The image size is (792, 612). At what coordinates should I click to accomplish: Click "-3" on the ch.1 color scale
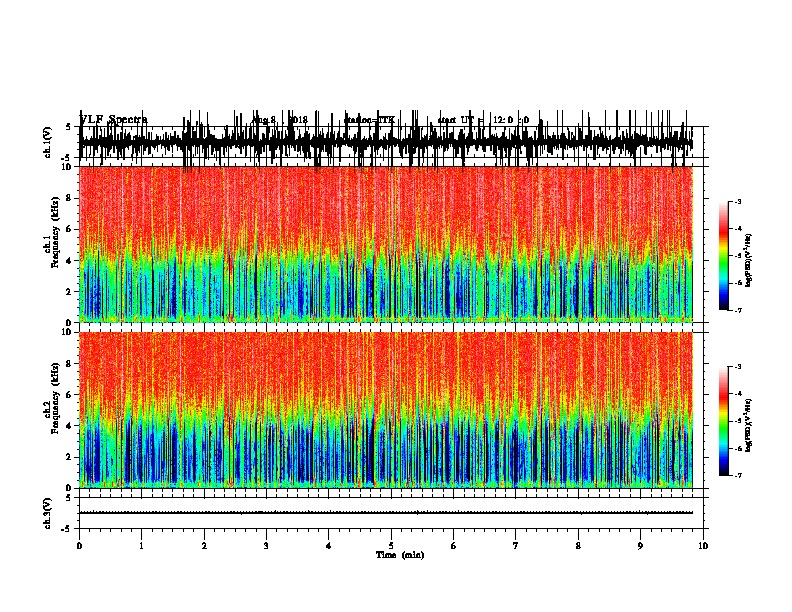(738, 202)
